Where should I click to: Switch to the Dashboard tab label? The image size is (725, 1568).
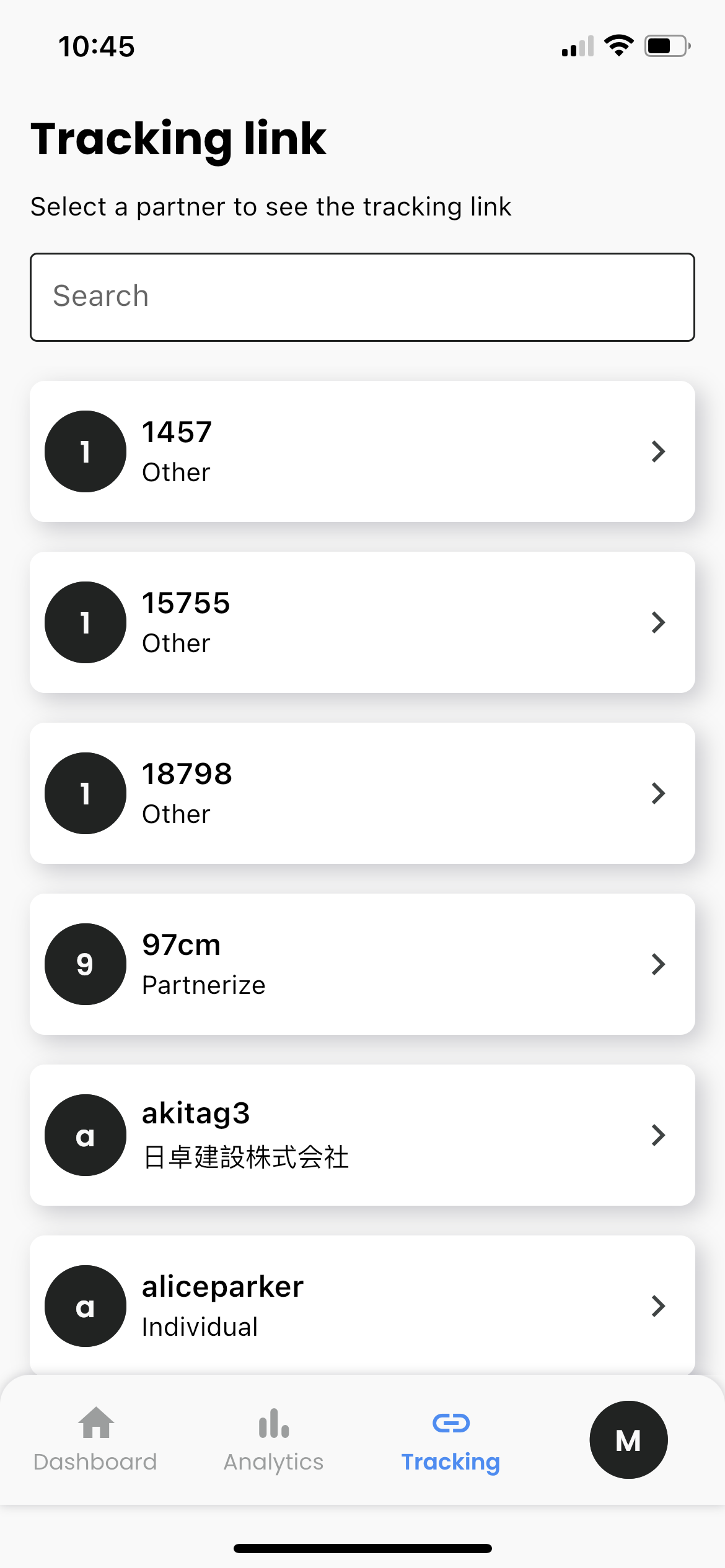[x=95, y=1462]
